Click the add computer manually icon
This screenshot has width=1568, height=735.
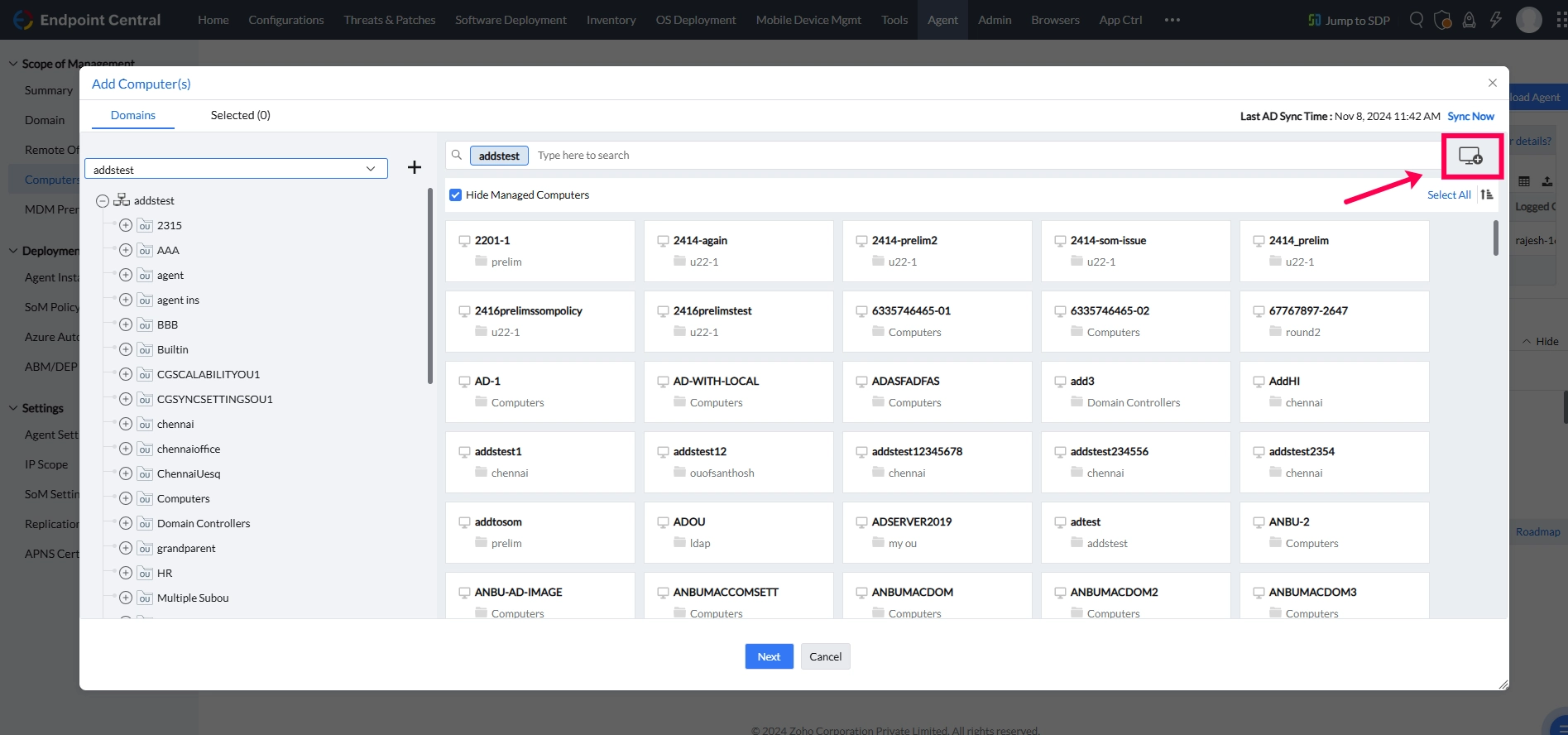pos(1470,156)
